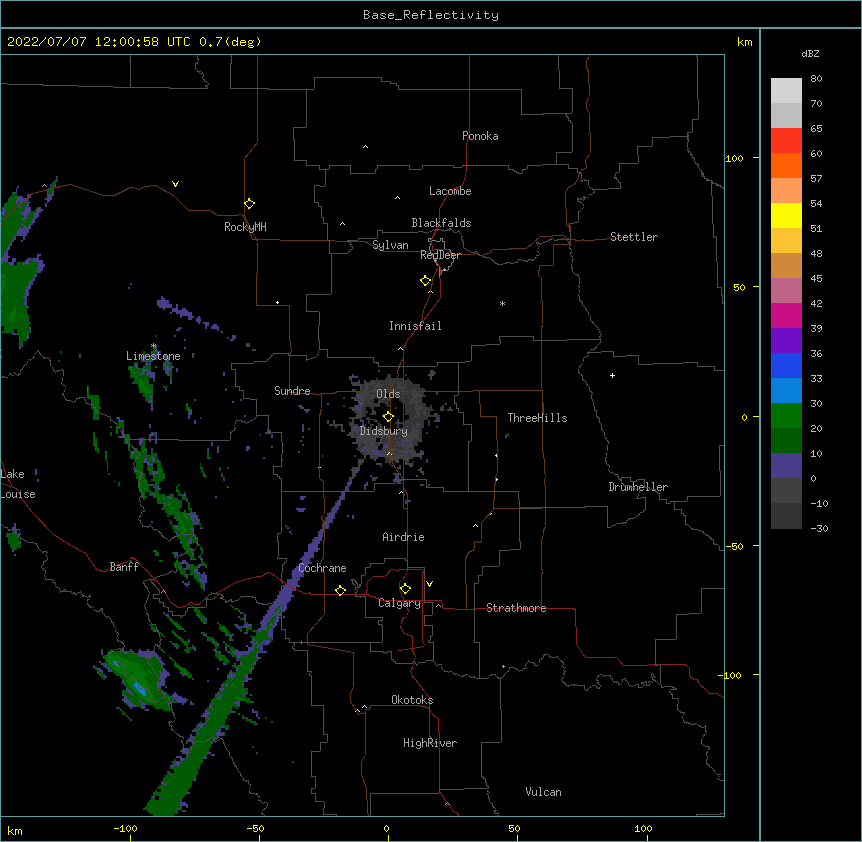Click the Stettler city label
Image resolution: width=862 pixels, height=842 pixels.
[634, 237]
